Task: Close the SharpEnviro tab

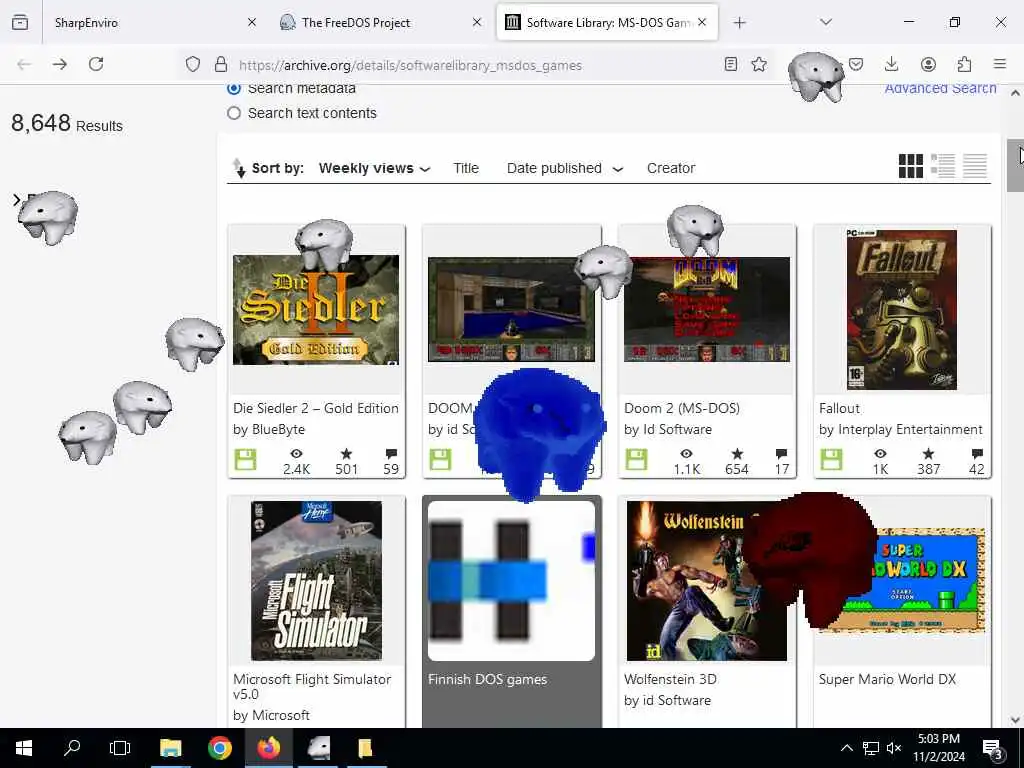Action: coord(252,22)
